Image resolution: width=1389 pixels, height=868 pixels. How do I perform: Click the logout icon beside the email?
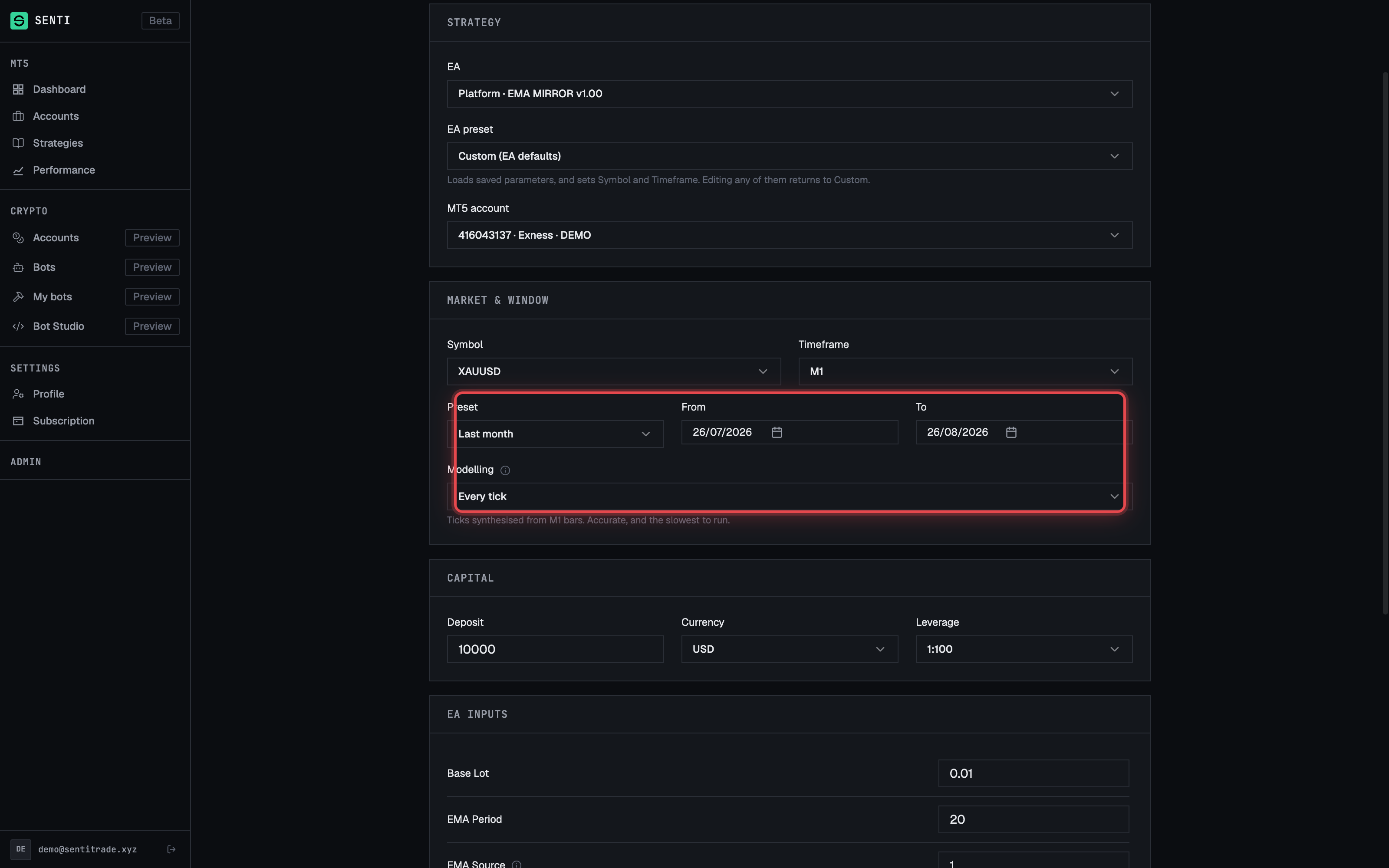171,849
